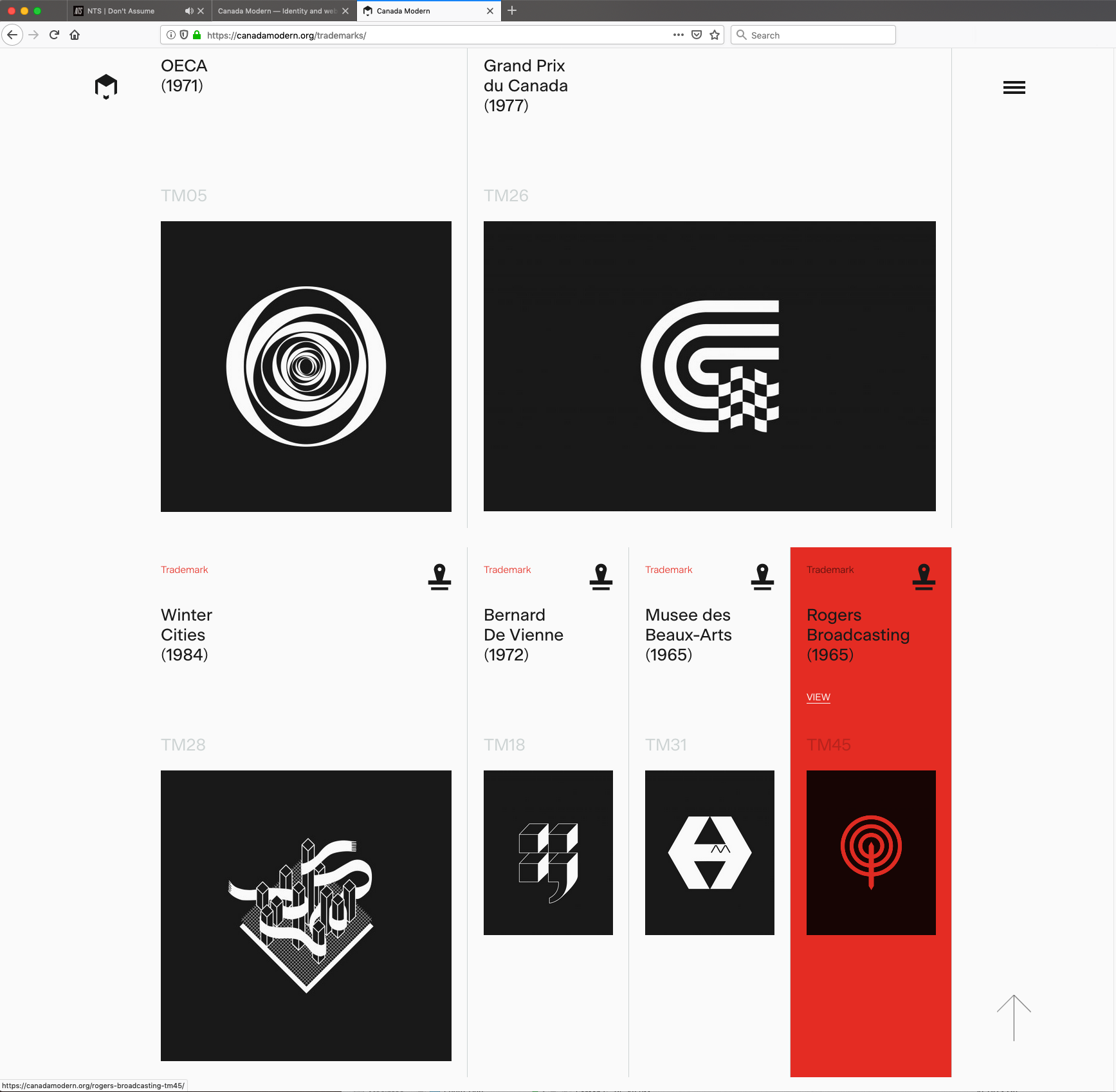Image resolution: width=1116 pixels, height=1092 pixels.
Task: Open the Musee des Beaux-Arts logo thumbnail
Action: pos(709,853)
